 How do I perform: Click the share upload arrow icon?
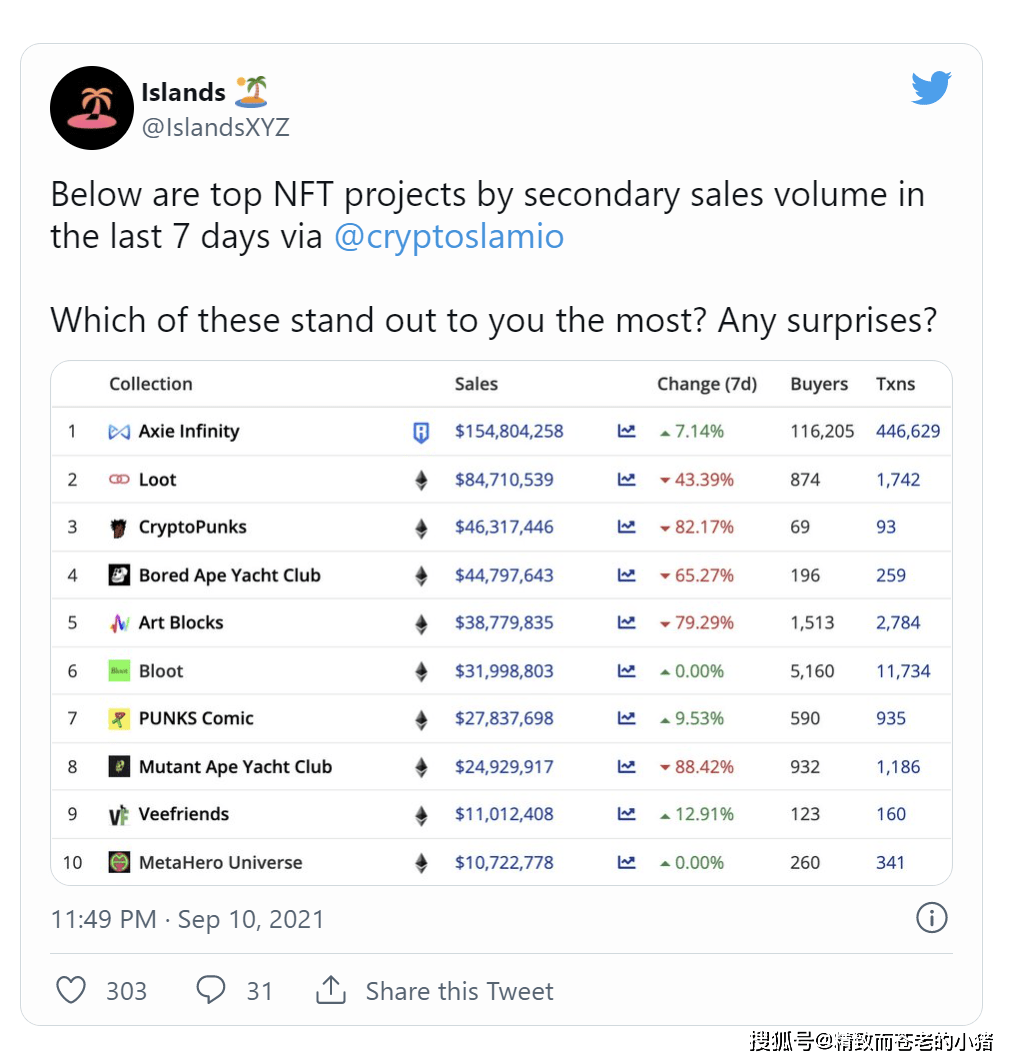[331, 990]
